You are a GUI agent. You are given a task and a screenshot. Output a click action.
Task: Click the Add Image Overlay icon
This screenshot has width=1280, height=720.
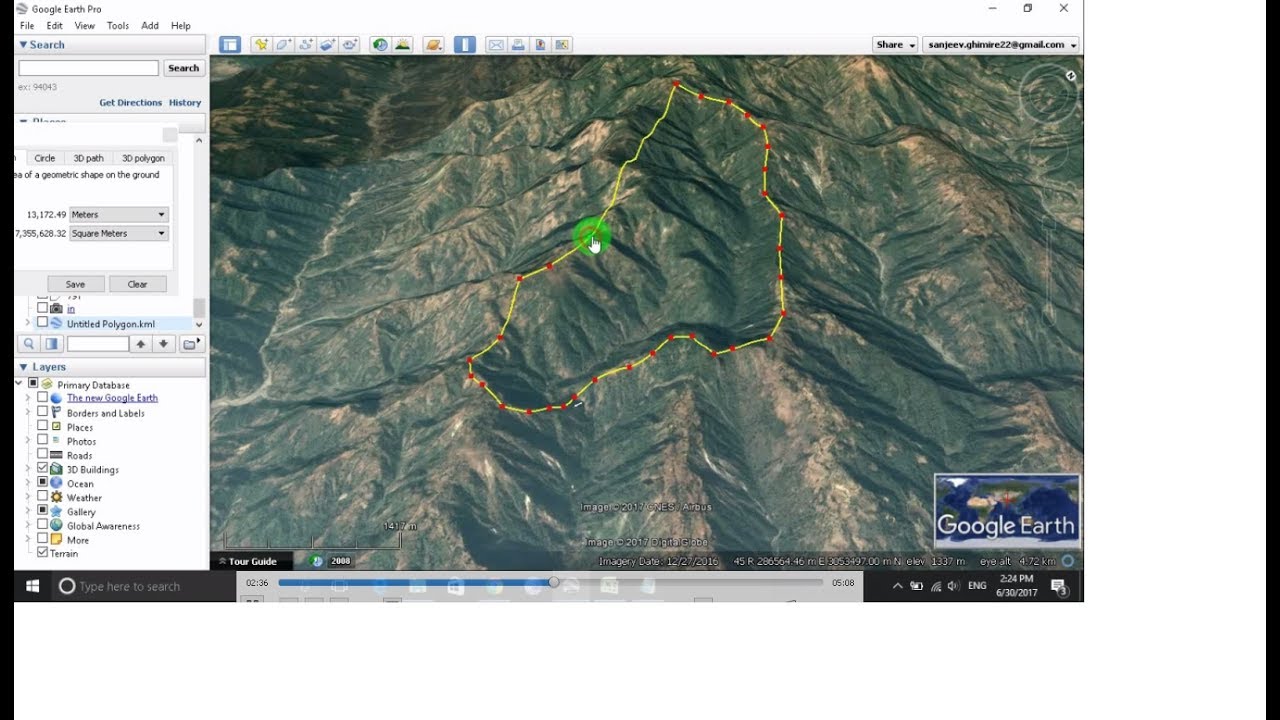click(x=327, y=45)
